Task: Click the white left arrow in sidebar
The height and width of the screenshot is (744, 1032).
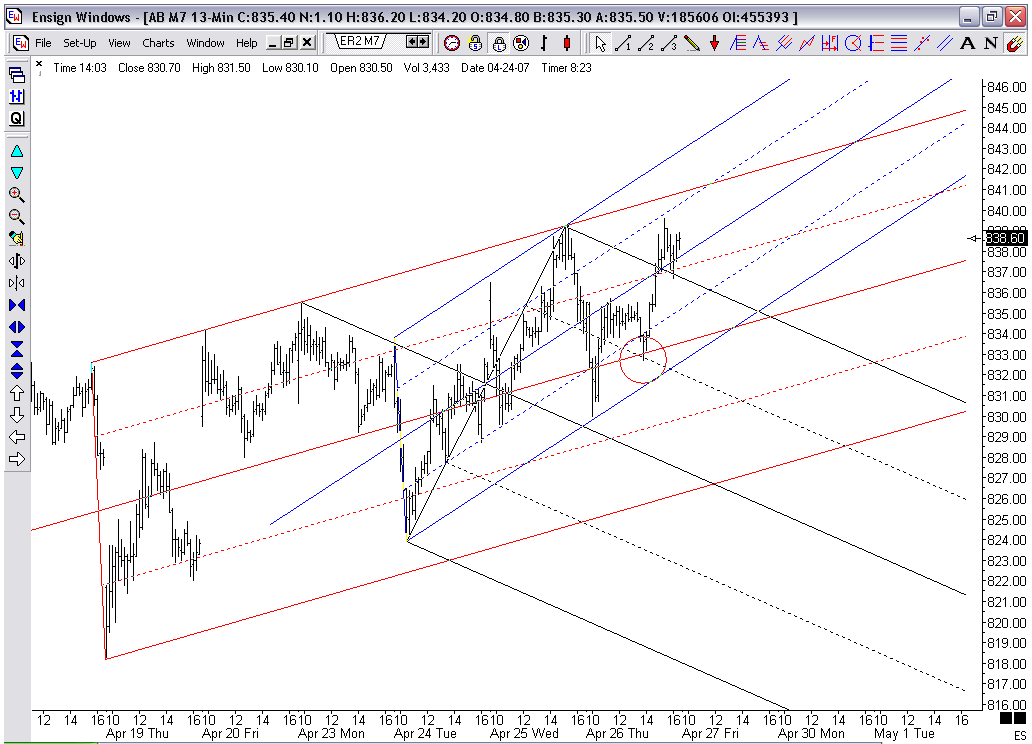Action: pyautogui.click(x=17, y=437)
